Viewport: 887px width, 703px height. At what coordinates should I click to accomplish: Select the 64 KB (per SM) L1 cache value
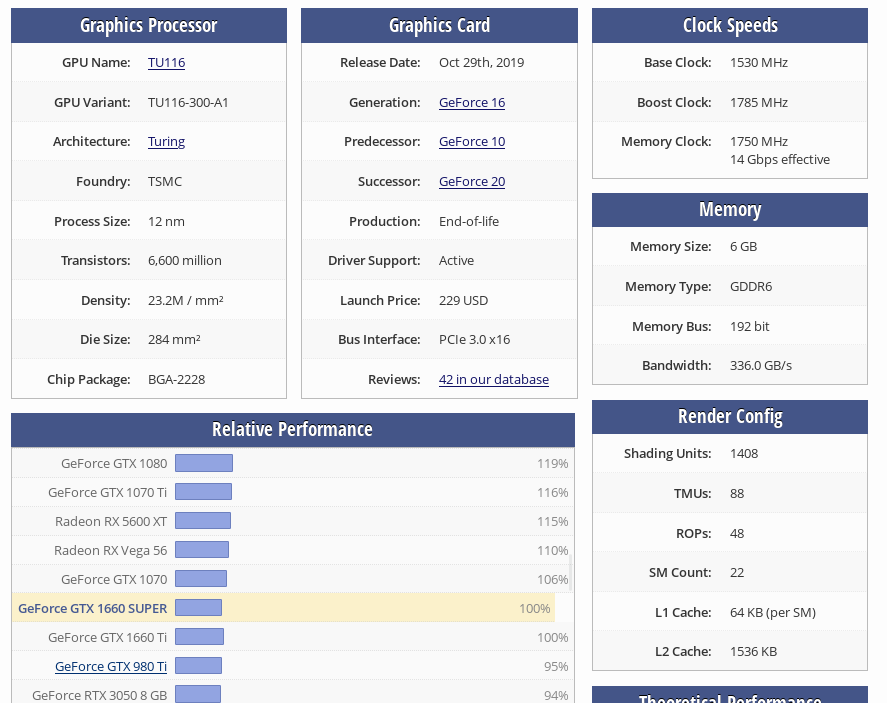pos(773,613)
